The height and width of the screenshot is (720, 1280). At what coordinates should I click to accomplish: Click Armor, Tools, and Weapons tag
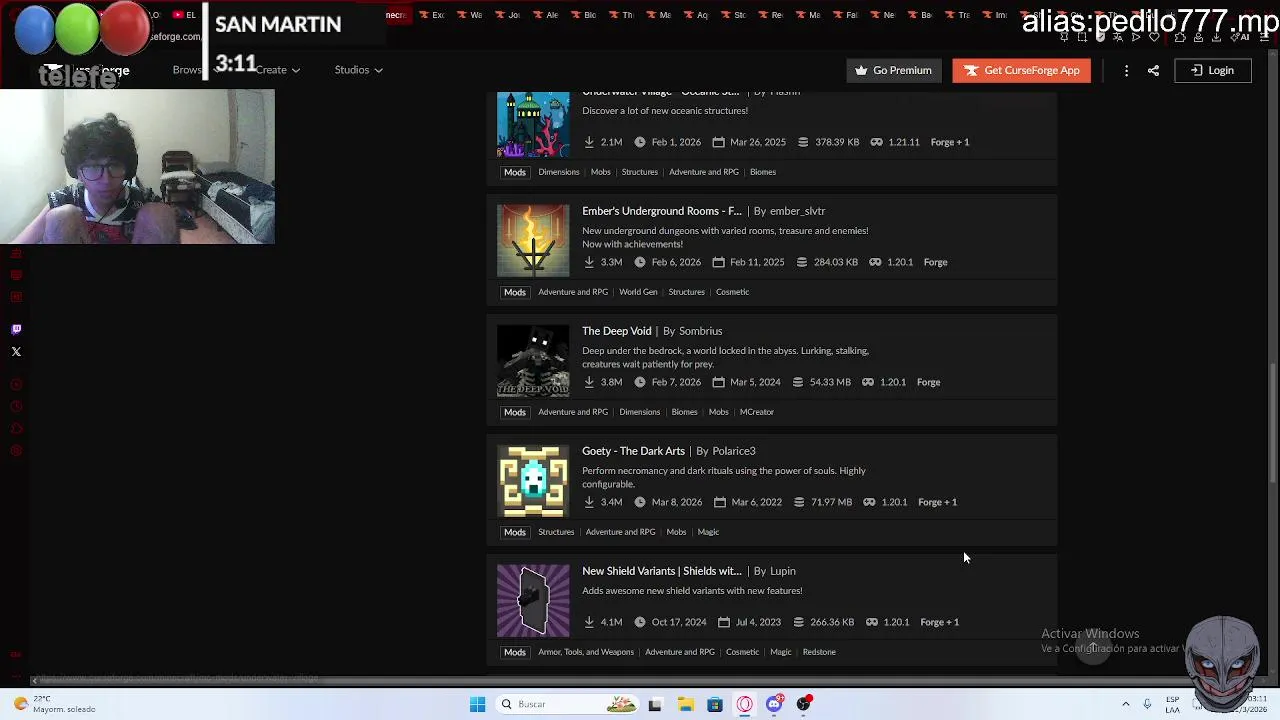click(586, 652)
